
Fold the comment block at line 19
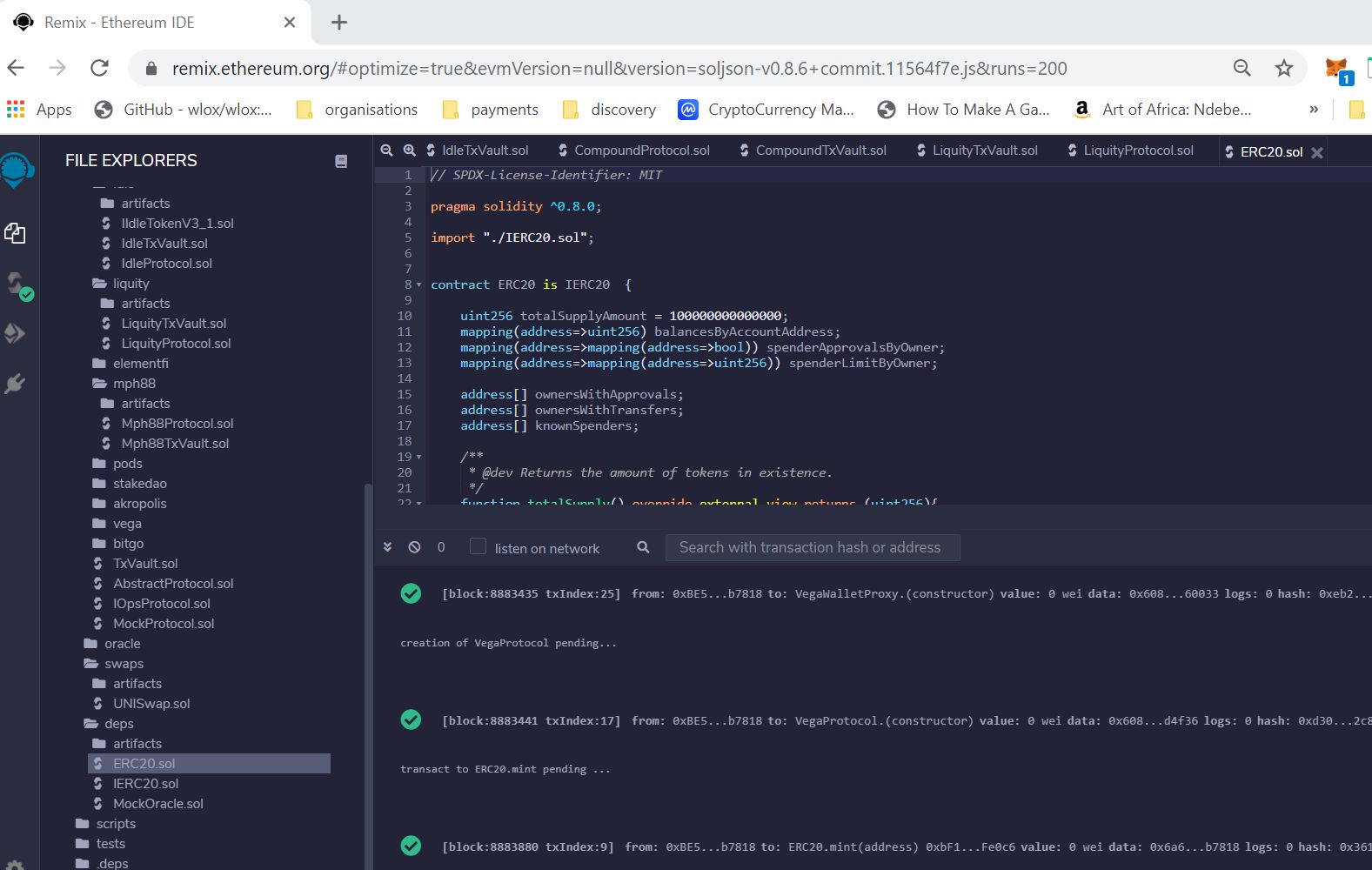pos(419,458)
